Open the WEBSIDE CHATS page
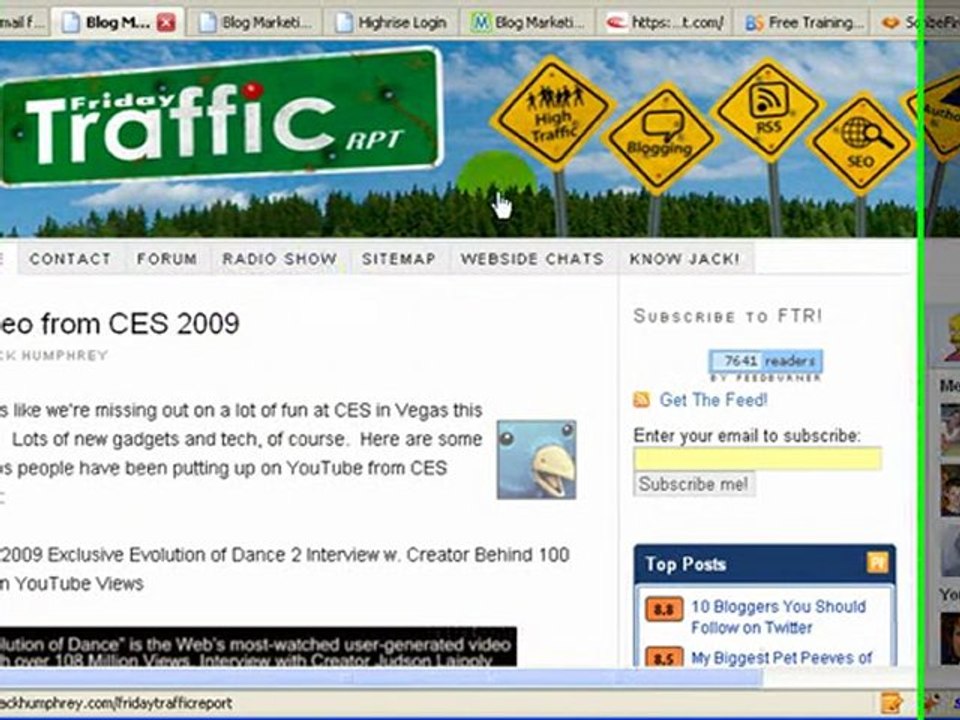 coord(532,259)
